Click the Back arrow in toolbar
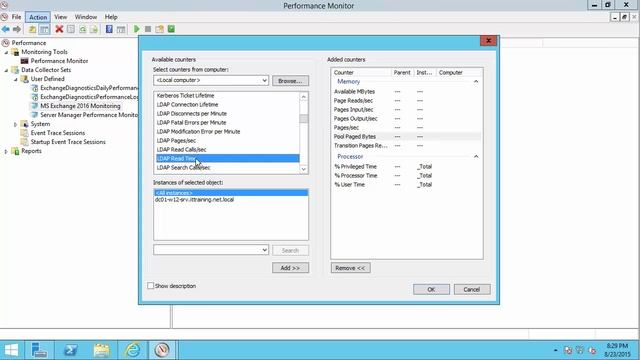This screenshot has width=640, height=360. click(6, 29)
